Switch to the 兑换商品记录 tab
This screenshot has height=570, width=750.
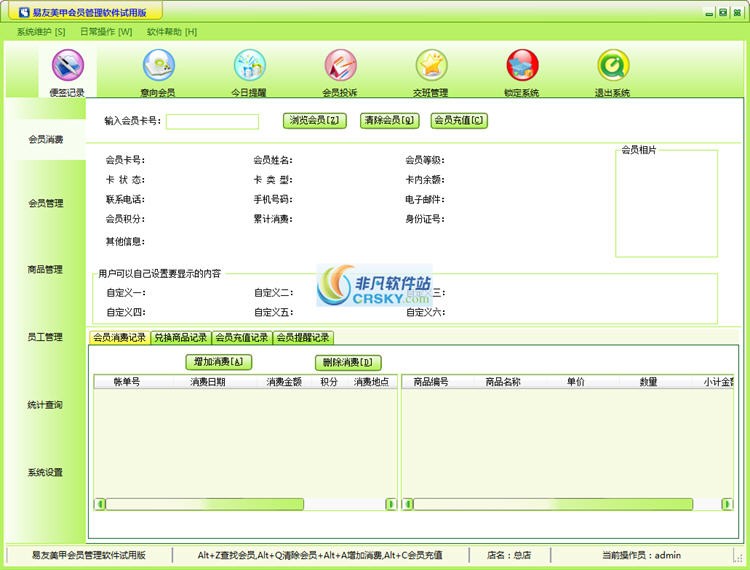[181, 338]
